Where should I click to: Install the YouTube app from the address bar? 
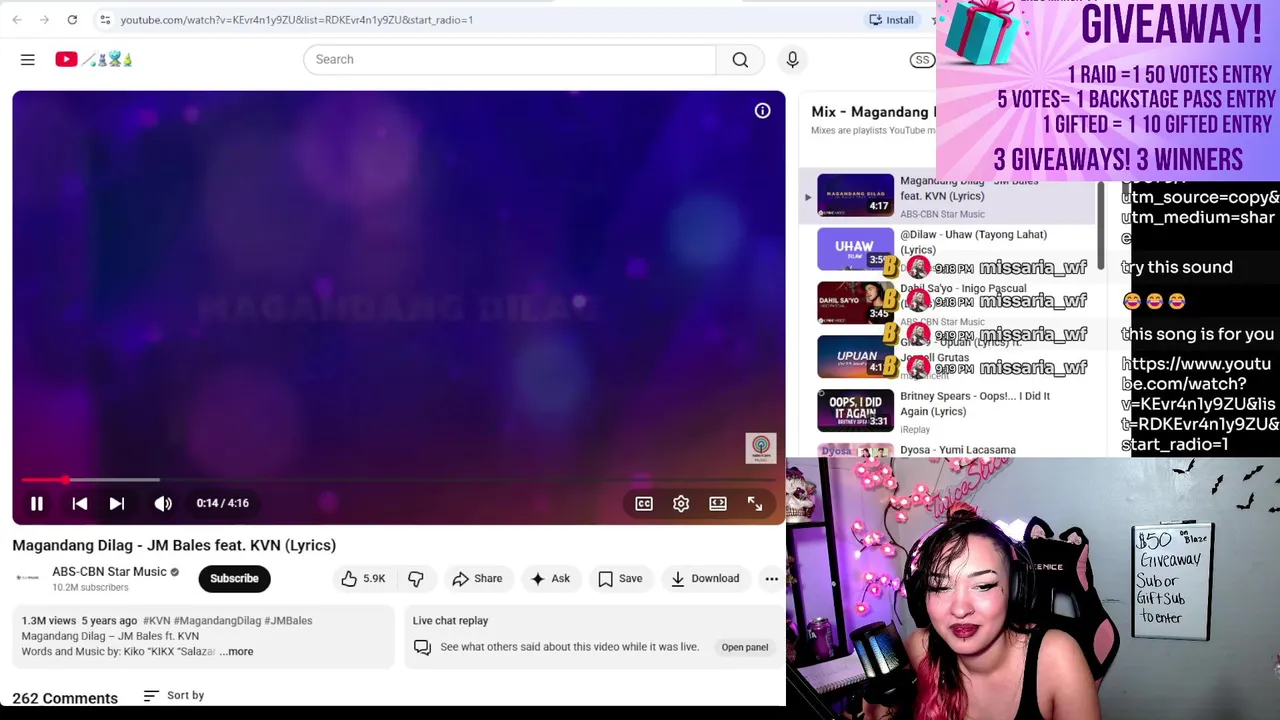click(x=891, y=20)
